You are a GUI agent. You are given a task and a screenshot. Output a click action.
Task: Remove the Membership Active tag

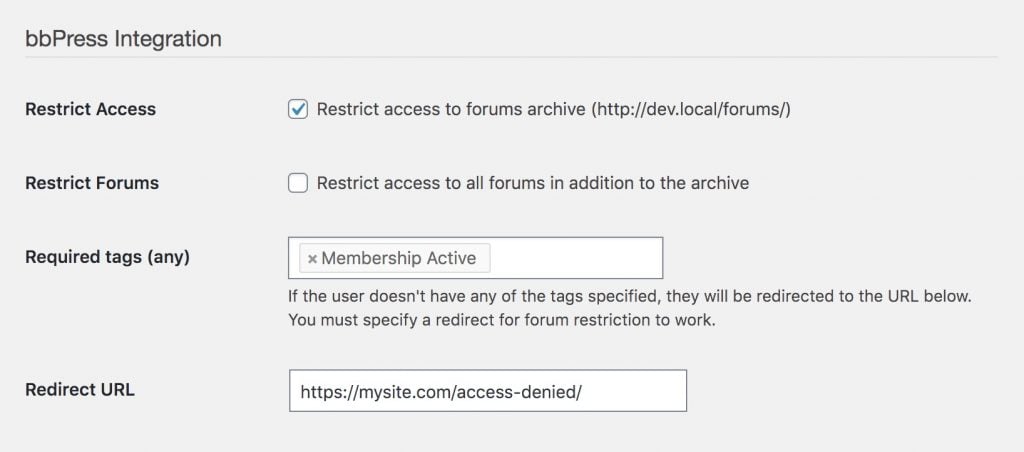point(312,259)
